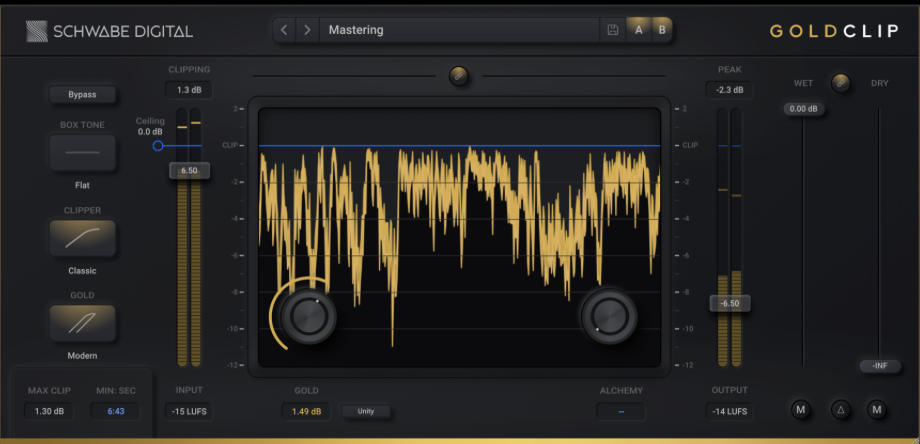Go to the next preset with the right chevron

click(x=307, y=30)
